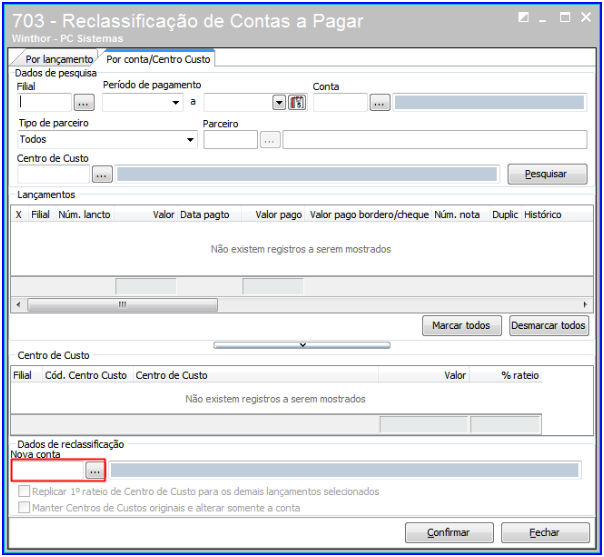Click the Duplic column header

(x=505, y=215)
